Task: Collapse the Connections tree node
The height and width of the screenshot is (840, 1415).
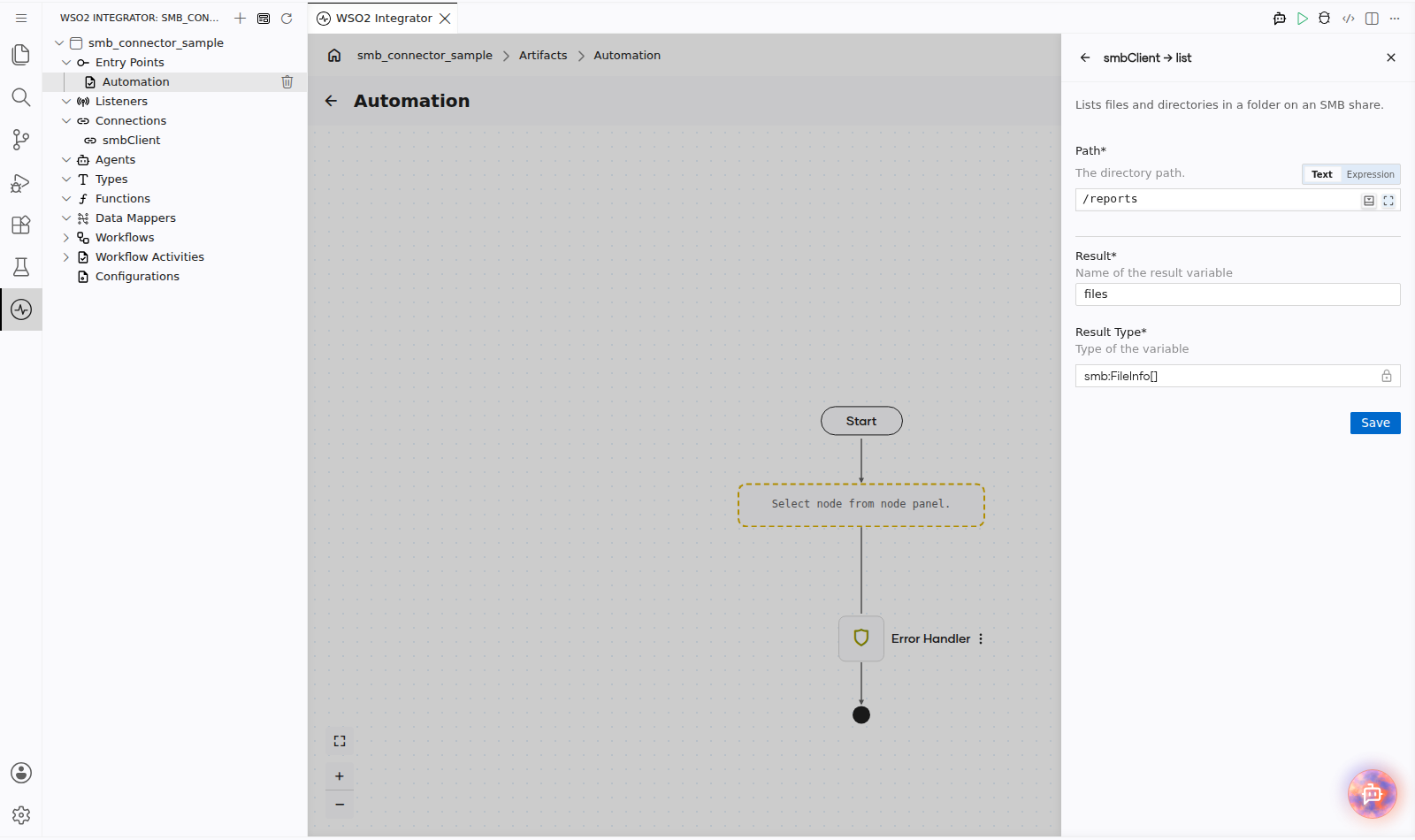Action: (x=66, y=120)
